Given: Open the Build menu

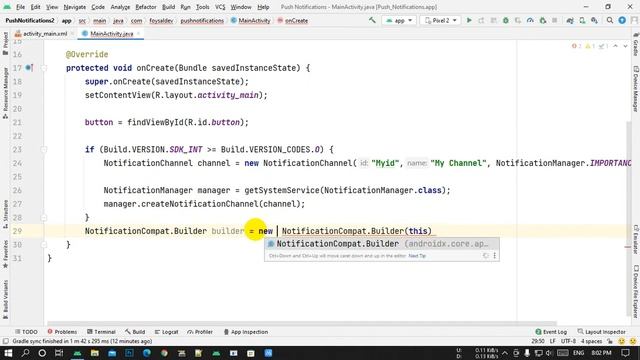Looking at the screenshot, I should click(x=168, y=7).
